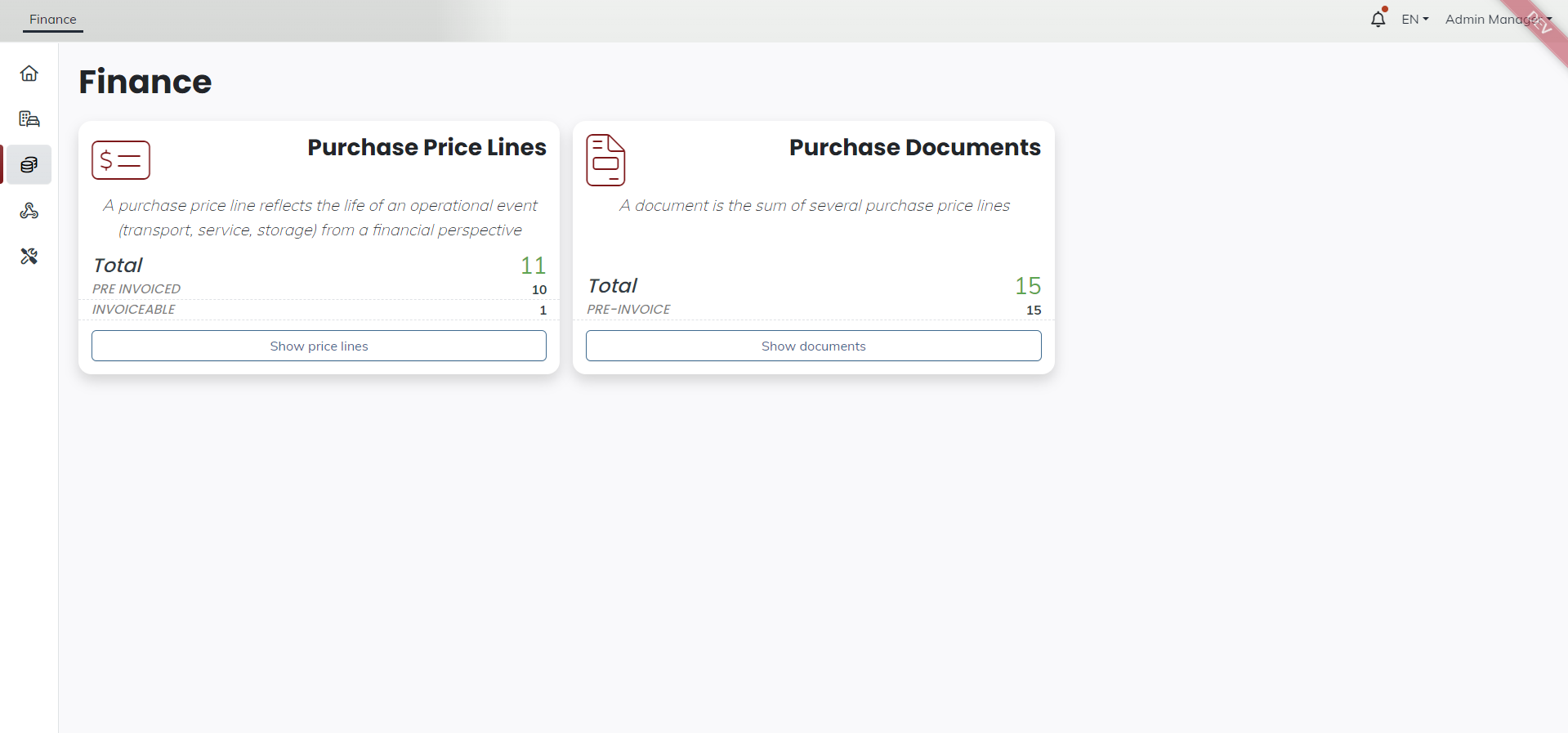The height and width of the screenshot is (733, 1568).
Task: Select the PRE INVOICED row showing 10
Action: coord(319,289)
